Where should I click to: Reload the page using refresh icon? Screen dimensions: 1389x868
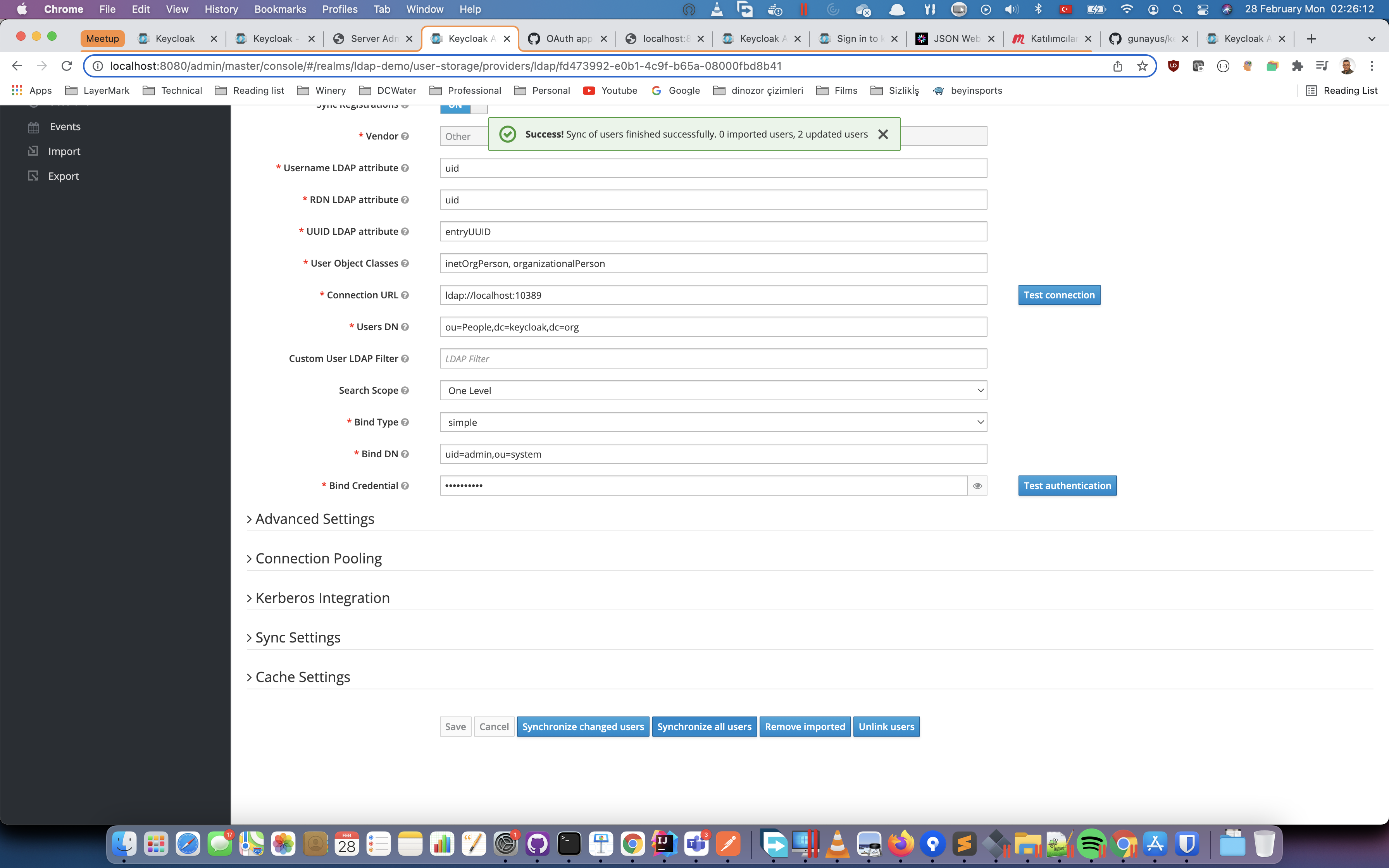[x=67, y=66]
